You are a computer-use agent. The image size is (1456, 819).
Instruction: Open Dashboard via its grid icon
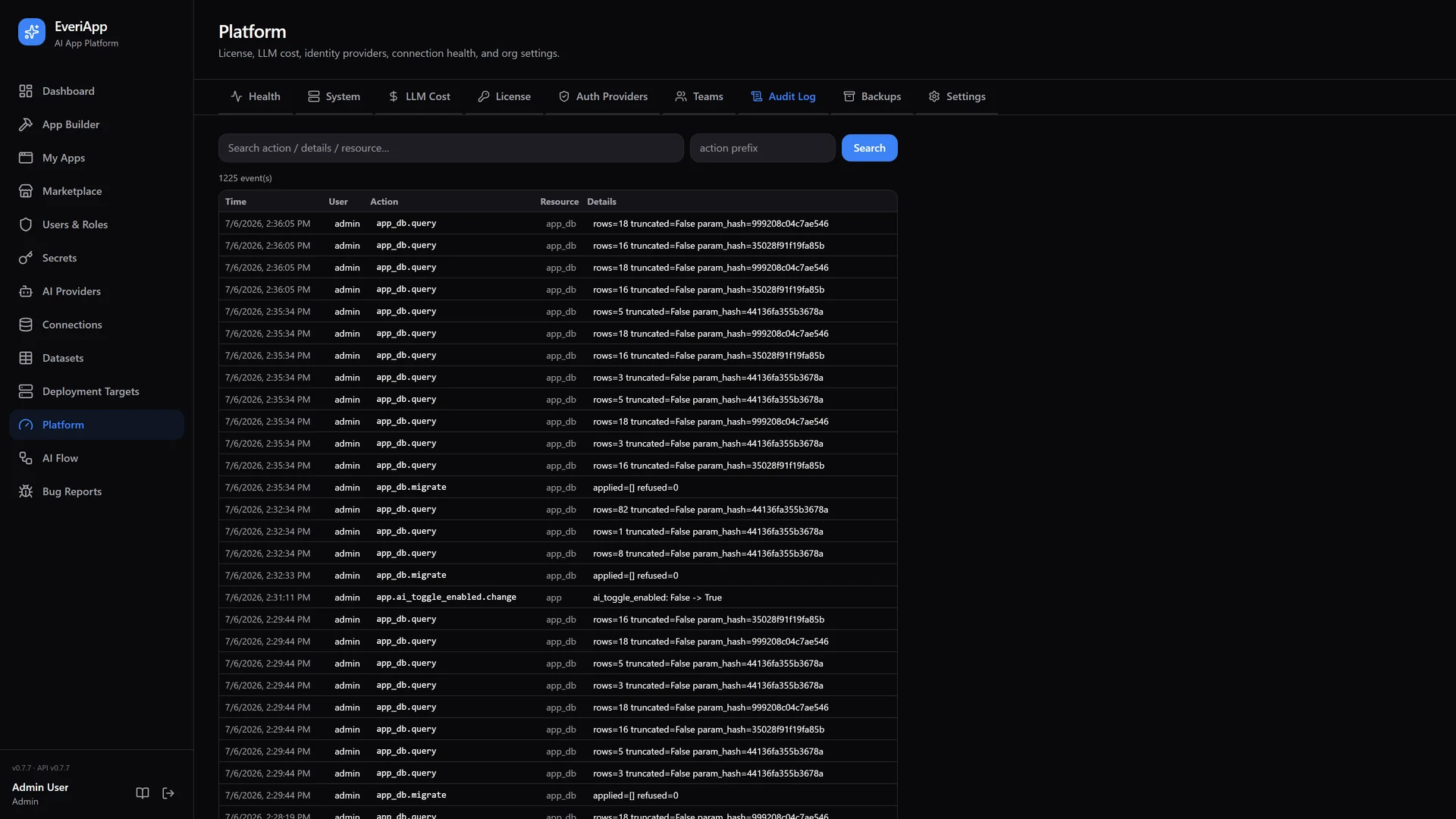[26, 91]
